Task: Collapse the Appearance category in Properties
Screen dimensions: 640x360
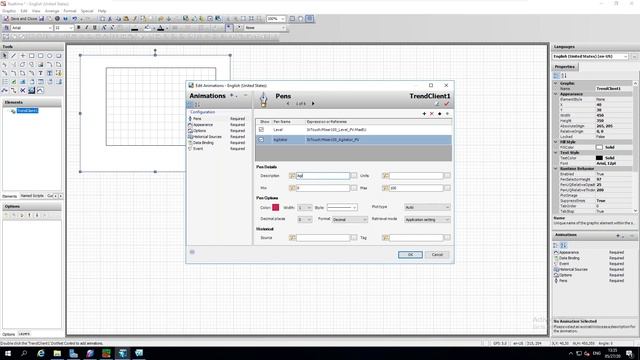Action: click(556, 94)
